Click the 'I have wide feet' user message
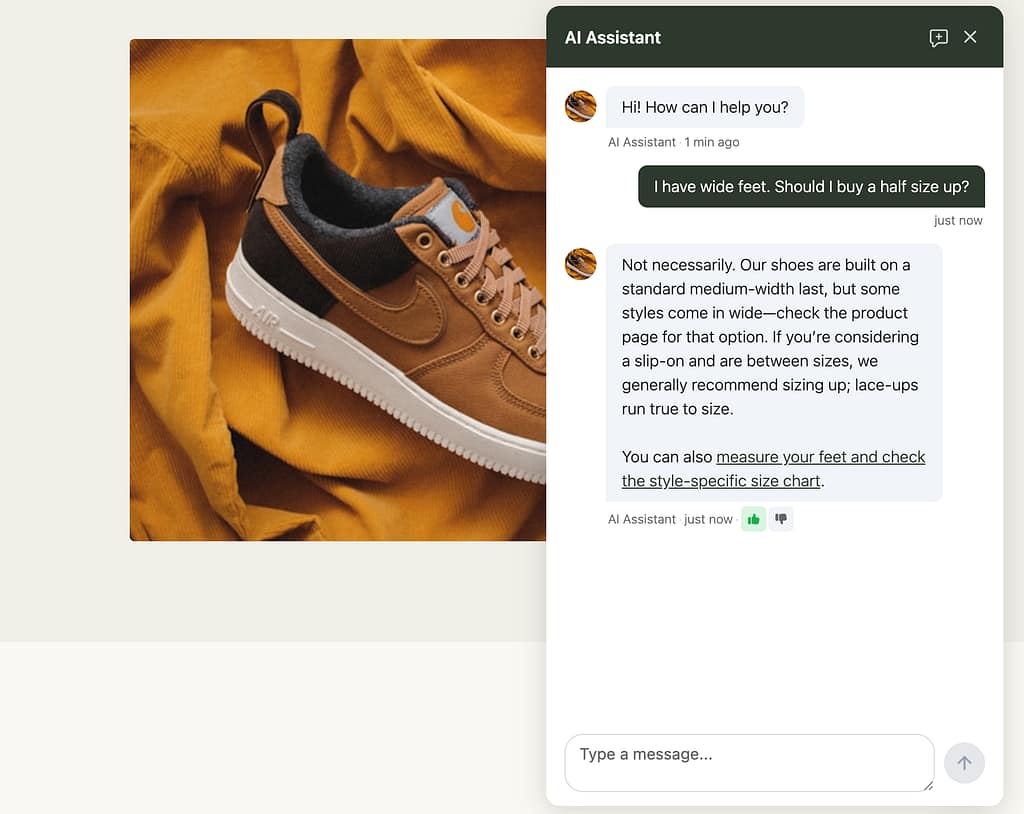The width and height of the screenshot is (1024, 814). [x=811, y=187]
